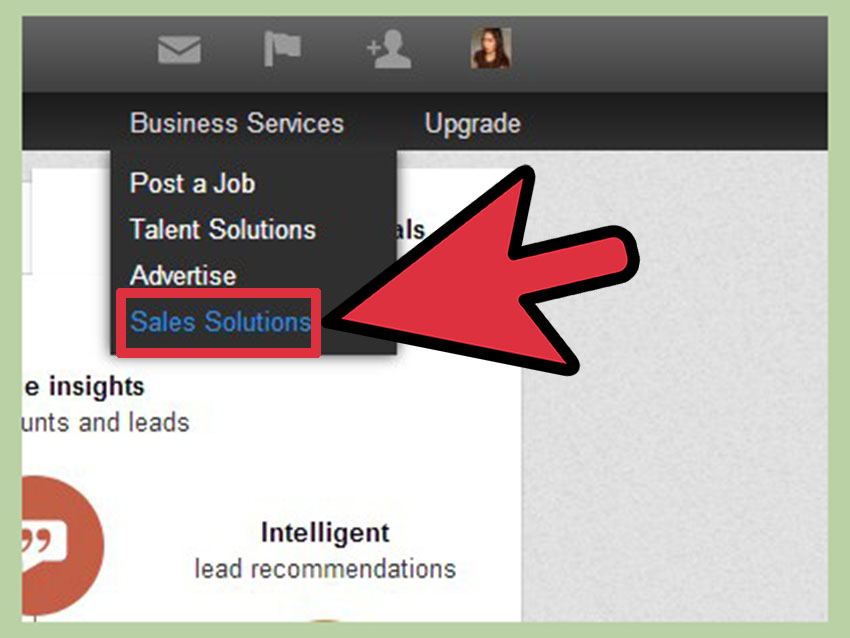Click the highlighted Sales Solutions link
The height and width of the screenshot is (638, 850).
220,321
